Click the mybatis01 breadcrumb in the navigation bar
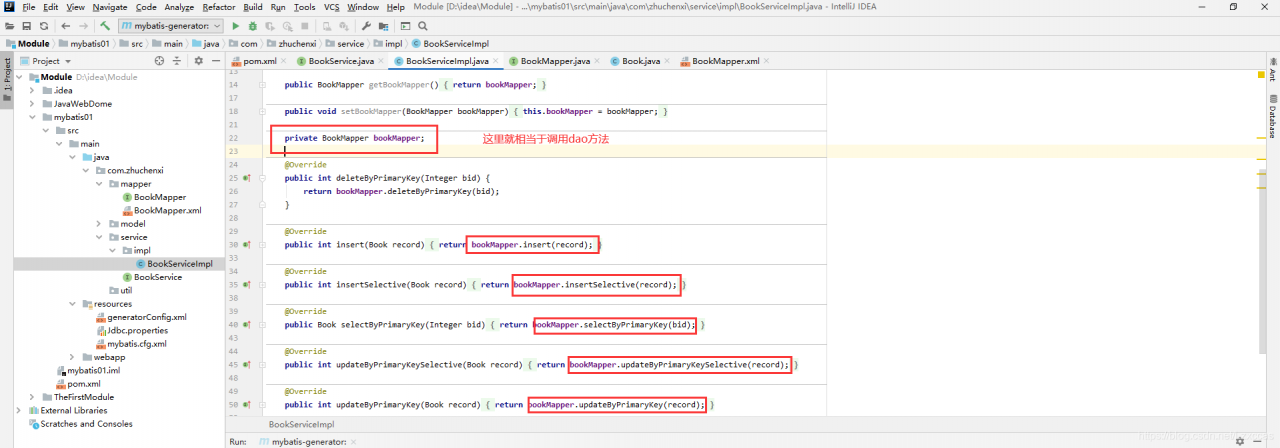Viewport: 1280px width, 448px height. coord(82,43)
